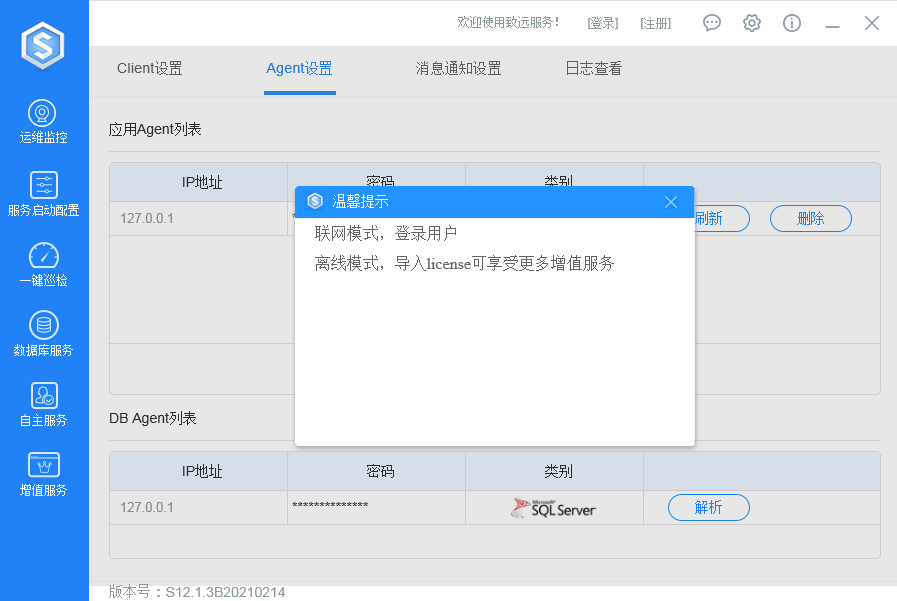Viewport: 897px width, 601px height.
Task: Launch 一键巡检 inspection tool
Action: click(x=43, y=265)
